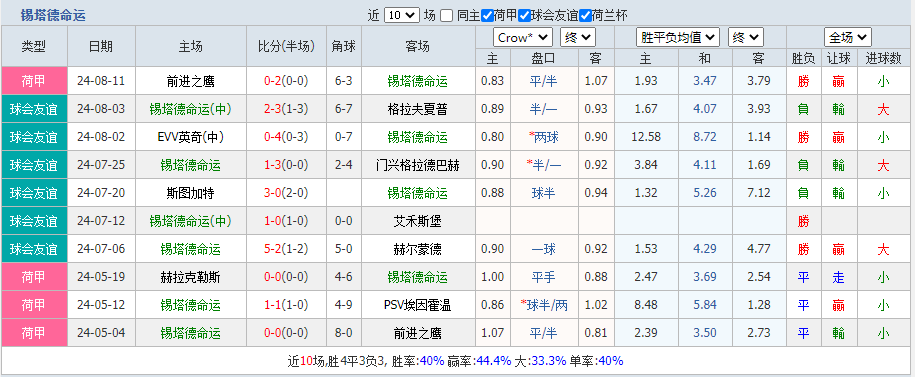Open the 1-1(1-0) score link

[x=286, y=305]
